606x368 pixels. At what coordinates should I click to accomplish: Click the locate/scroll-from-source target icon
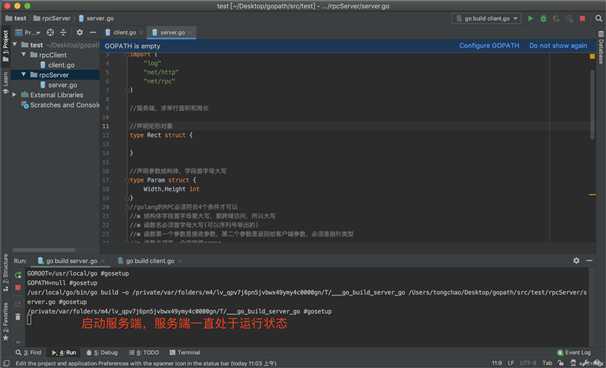click(x=50, y=32)
